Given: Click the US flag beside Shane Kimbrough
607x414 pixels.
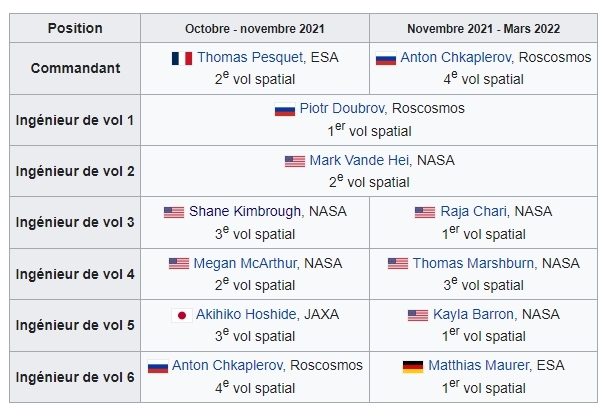Looking at the screenshot, I should pyautogui.click(x=174, y=212).
